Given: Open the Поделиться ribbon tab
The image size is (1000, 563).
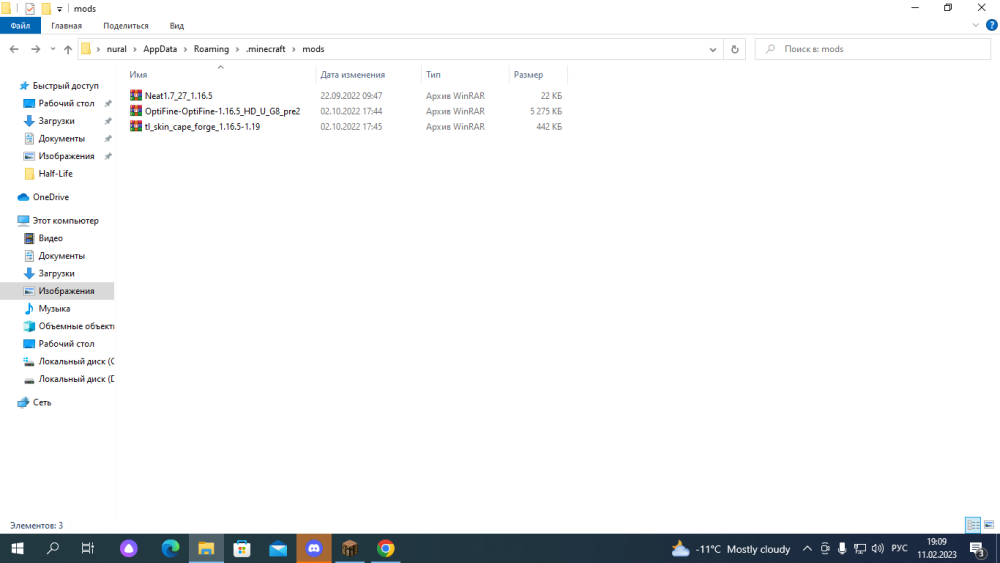Looking at the screenshot, I should (126, 26).
